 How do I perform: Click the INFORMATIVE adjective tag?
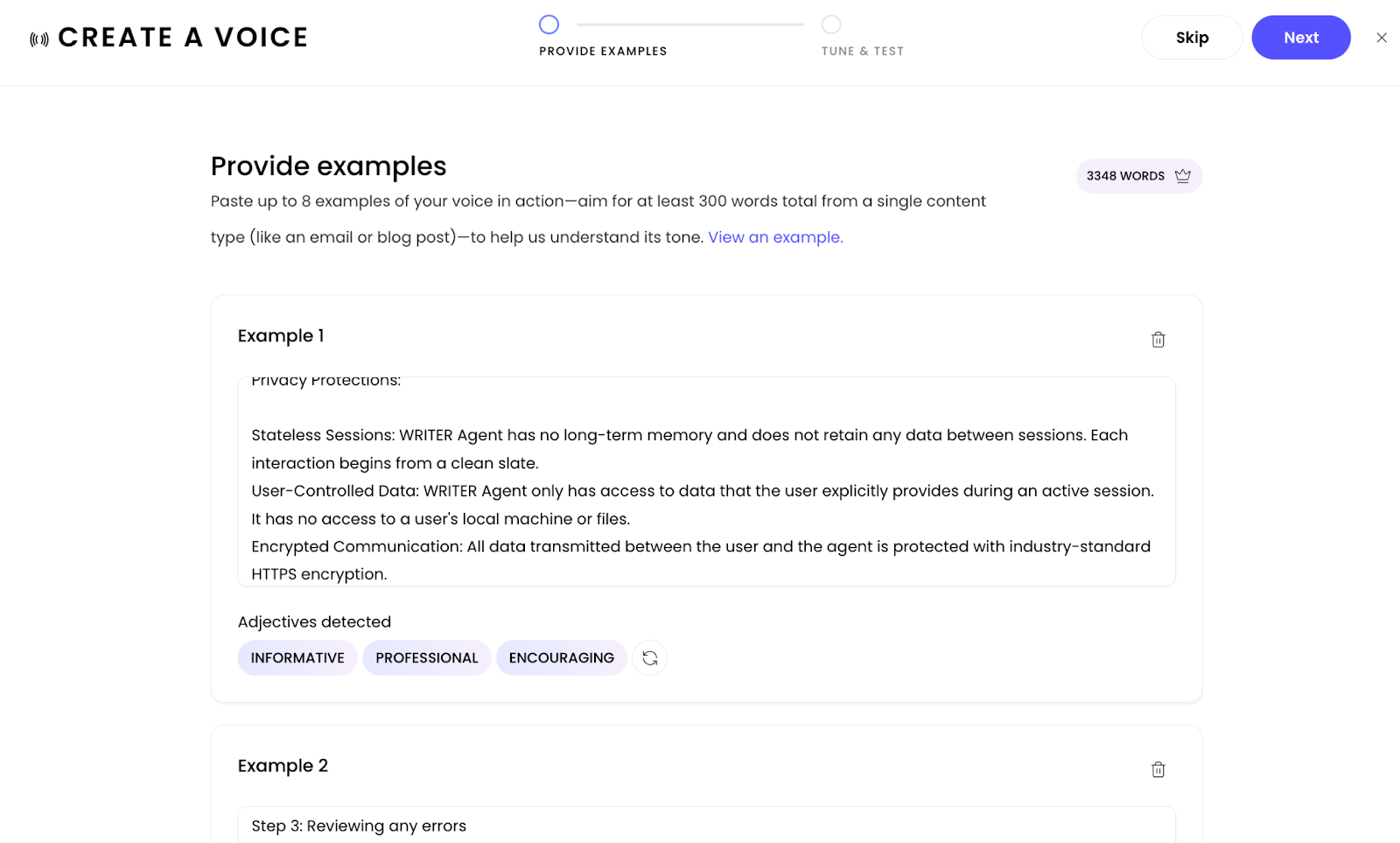(x=297, y=658)
